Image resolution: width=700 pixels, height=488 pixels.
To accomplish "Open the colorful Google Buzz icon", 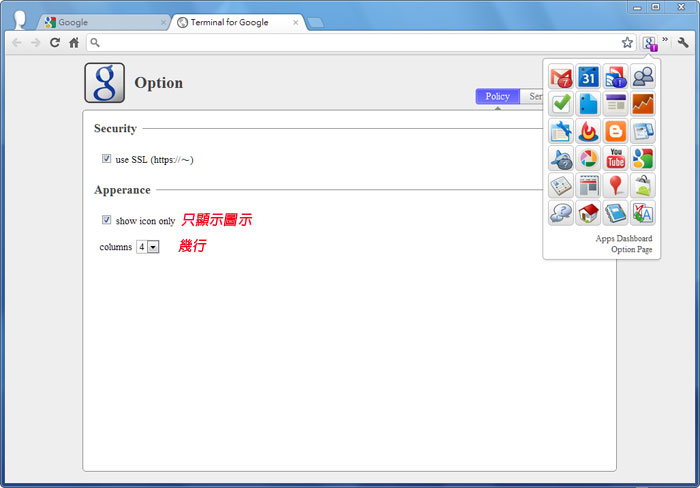I will point(643,158).
